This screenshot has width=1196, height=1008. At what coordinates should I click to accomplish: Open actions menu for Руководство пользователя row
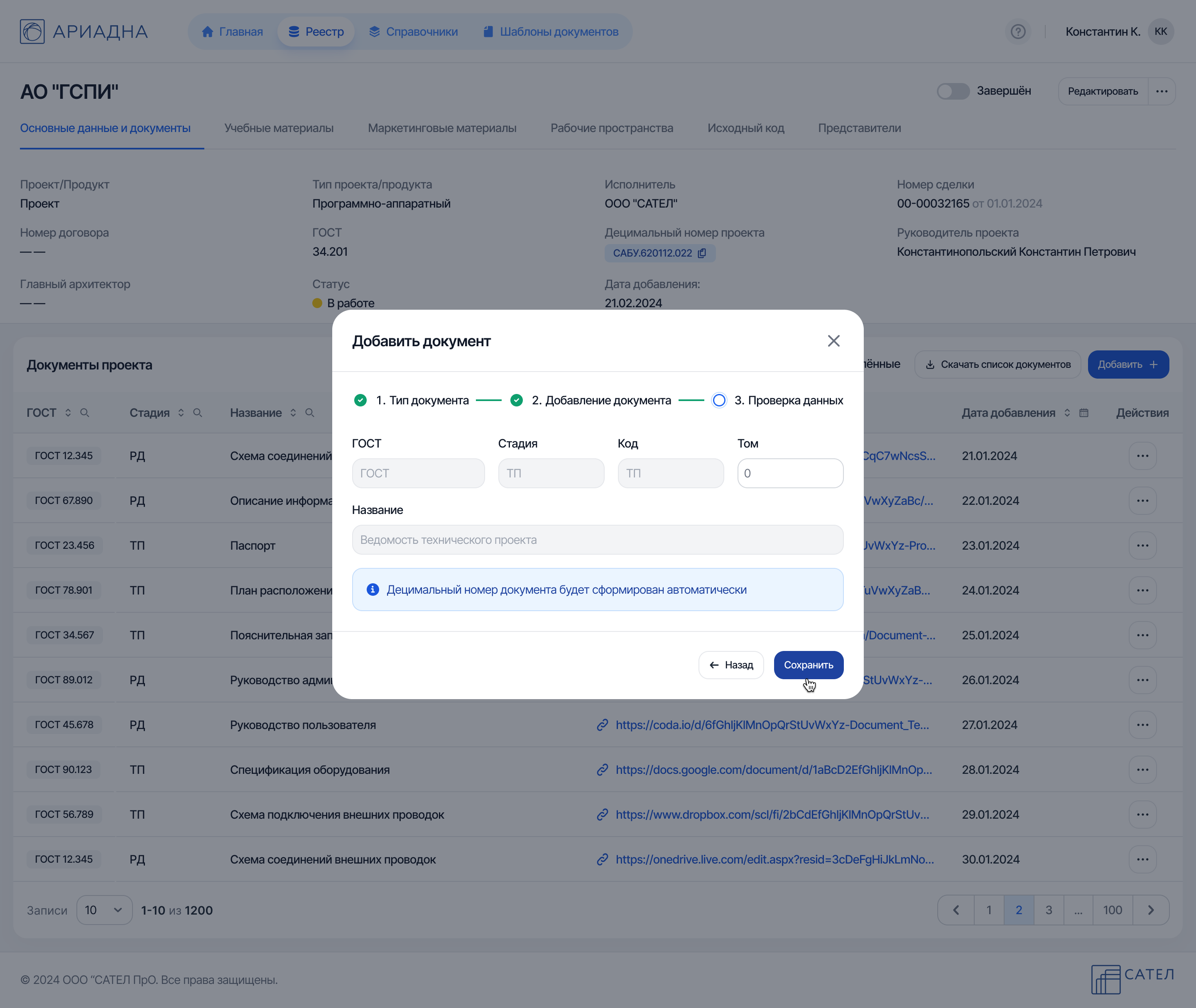(x=1143, y=725)
